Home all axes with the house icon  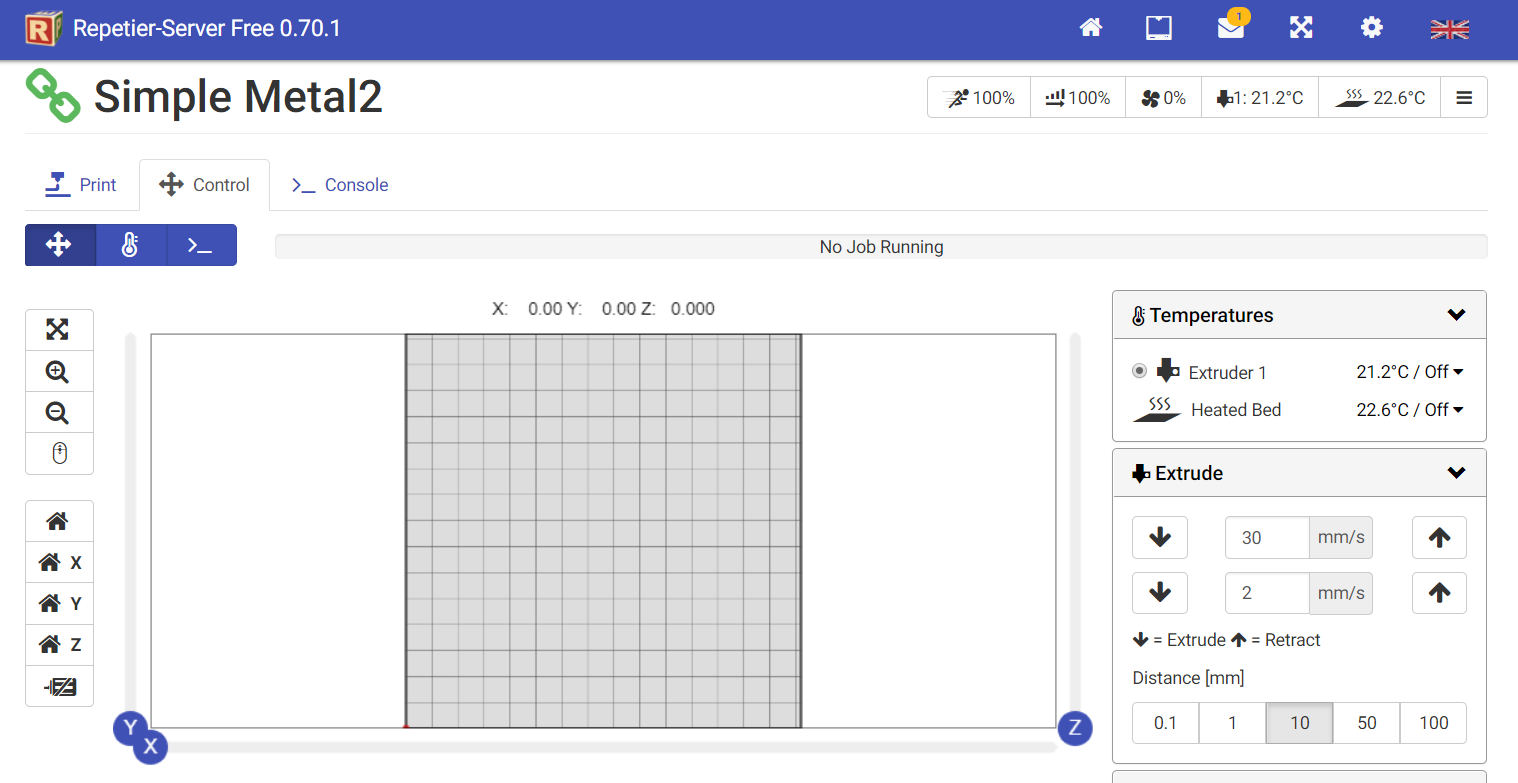click(x=58, y=521)
